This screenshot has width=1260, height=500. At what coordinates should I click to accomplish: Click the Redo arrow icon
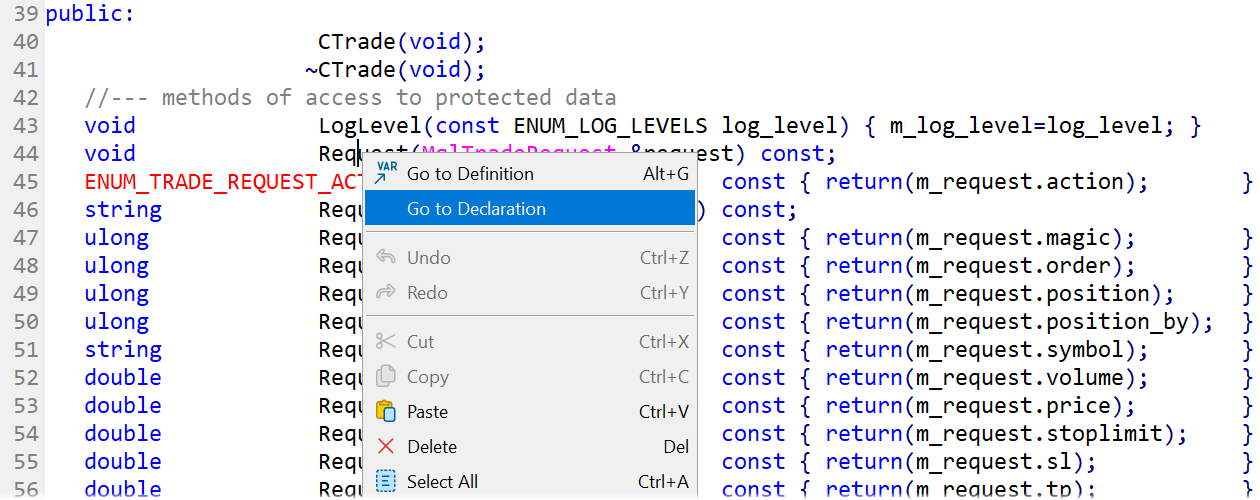385,293
